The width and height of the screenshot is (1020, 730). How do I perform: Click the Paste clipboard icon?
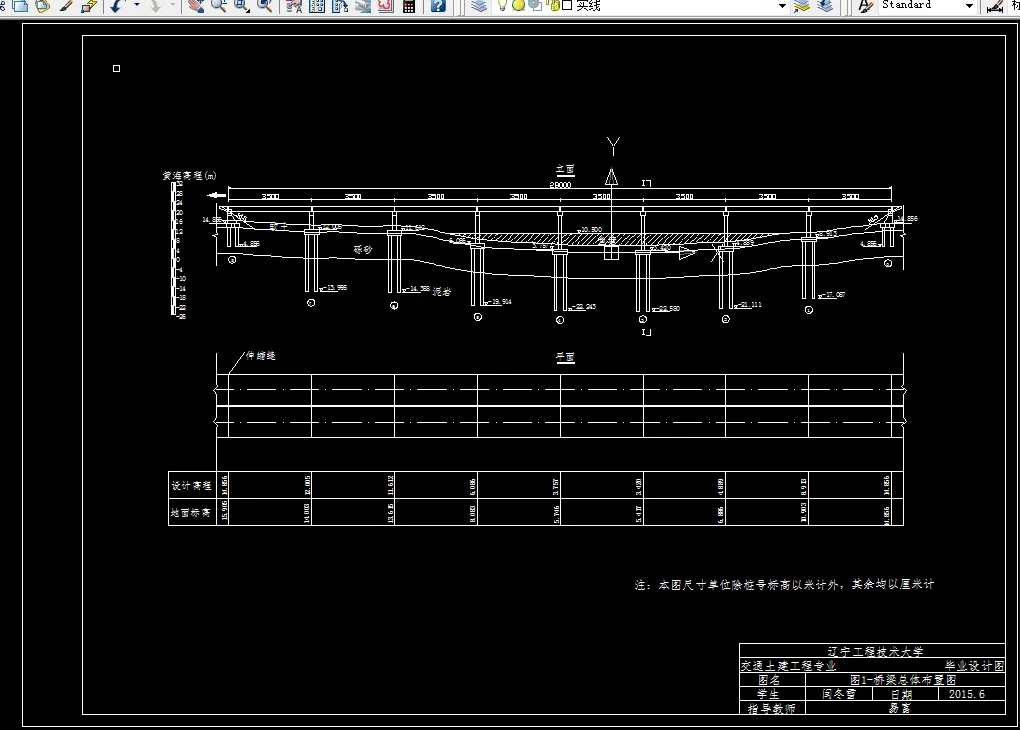click(43, 6)
